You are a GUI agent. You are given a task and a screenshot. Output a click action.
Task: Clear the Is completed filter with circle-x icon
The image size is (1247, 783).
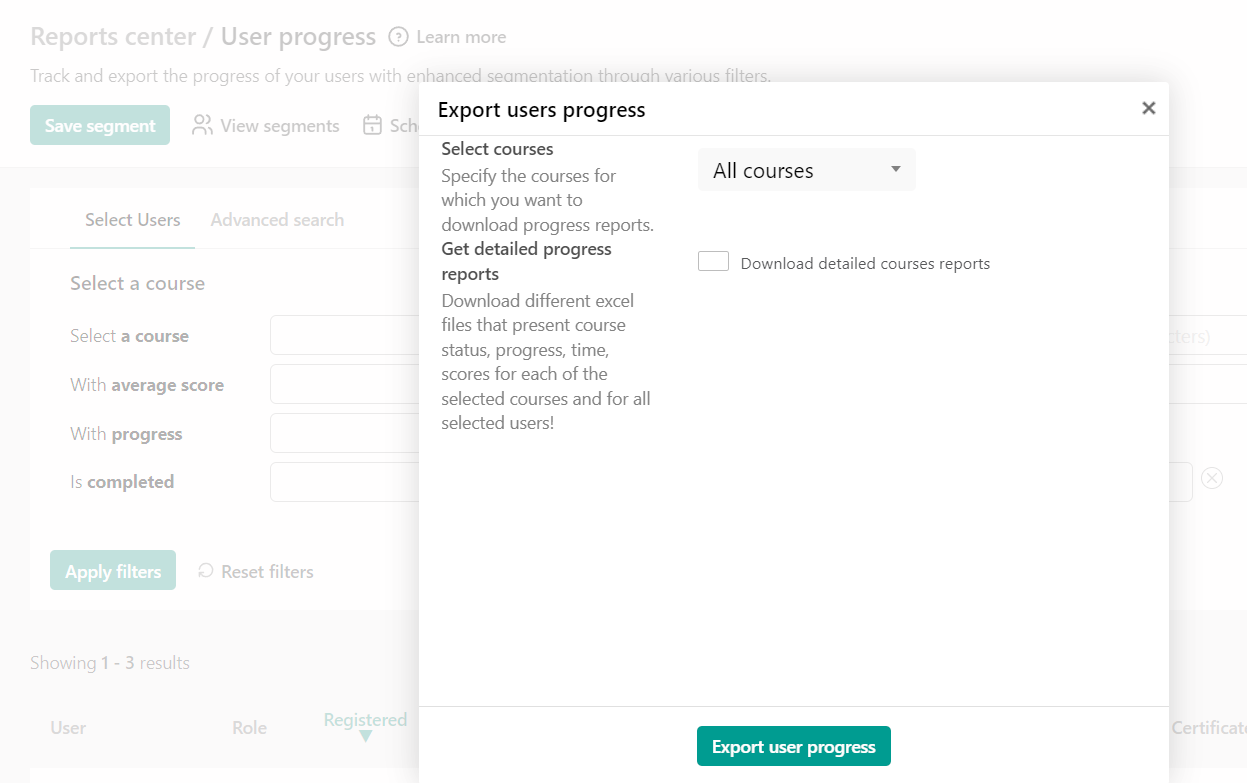(x=1212, y=478)
